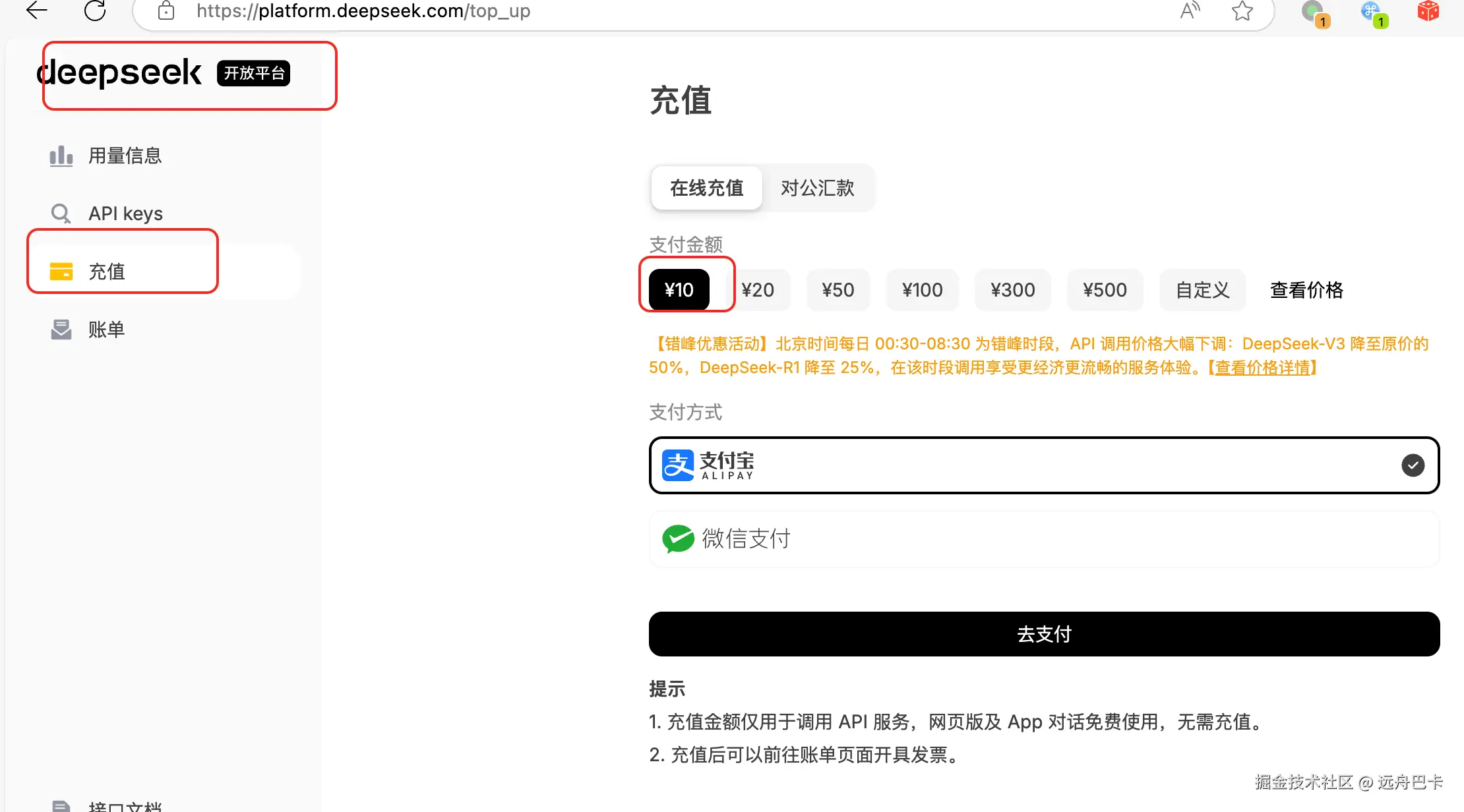
Task: Switch to the 对公汇款 tab
Action: click(x=817, y=188)
